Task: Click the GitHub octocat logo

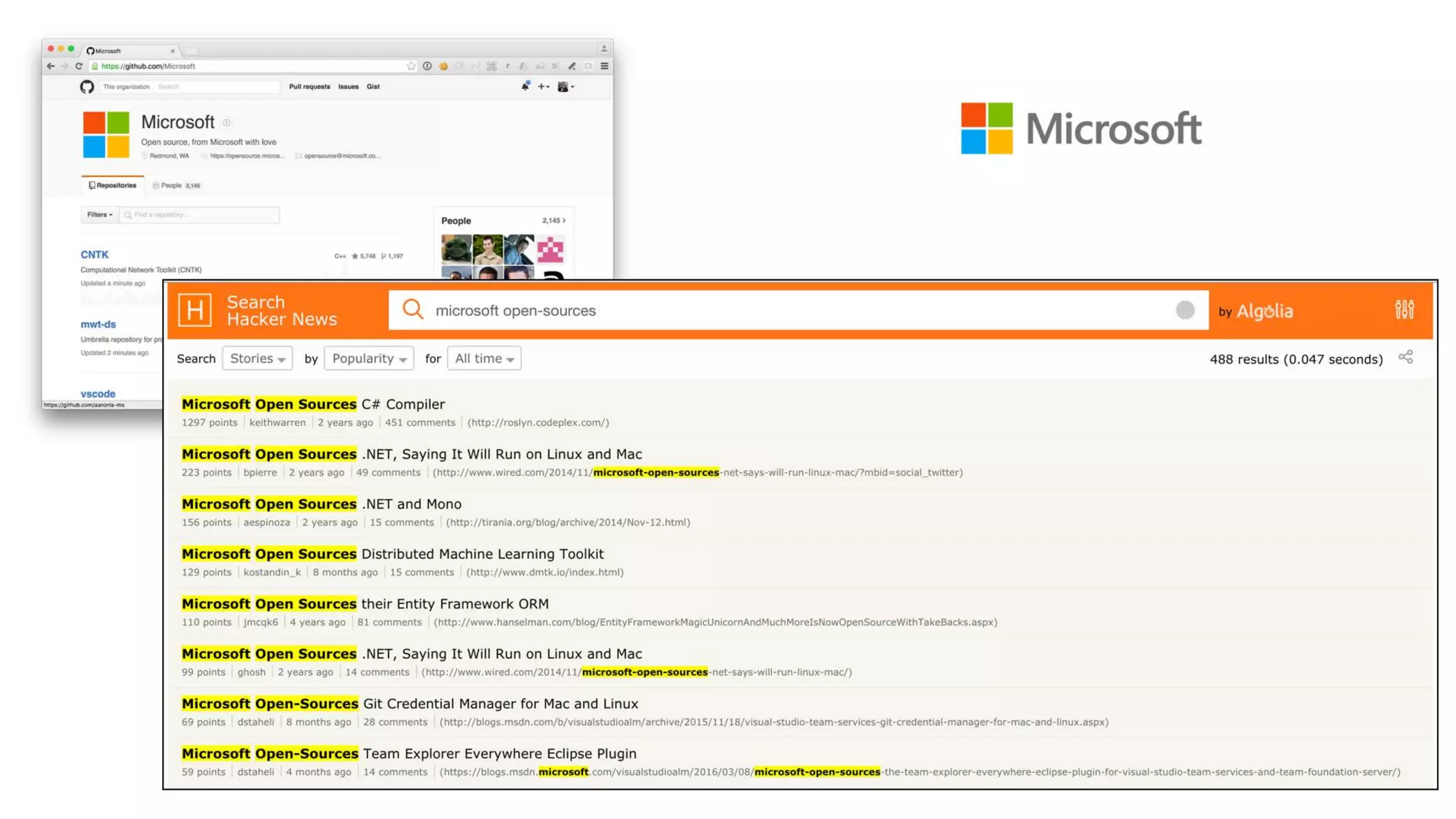Action: pos(87,87)
